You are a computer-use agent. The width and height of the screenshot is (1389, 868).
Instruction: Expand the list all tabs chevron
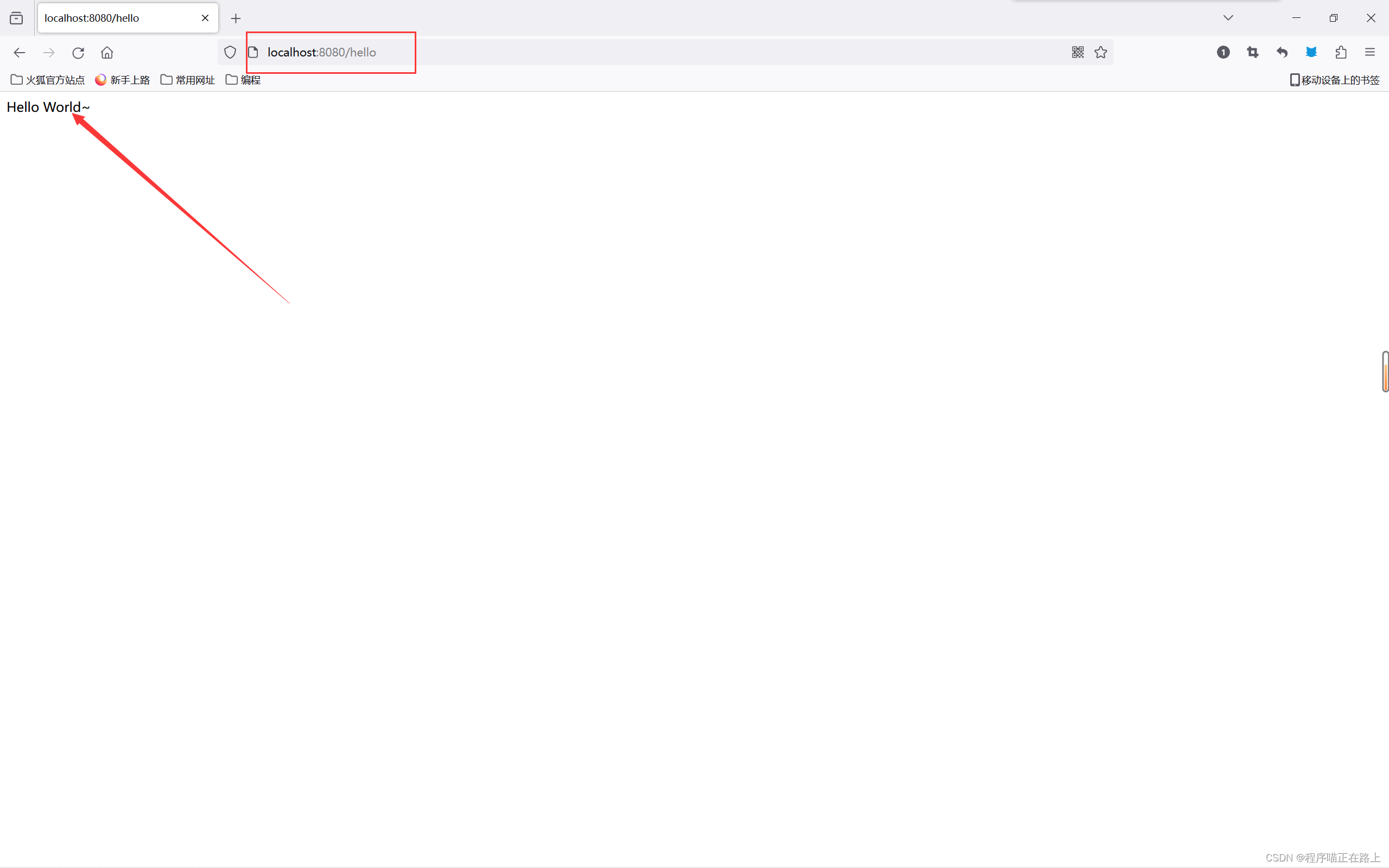[1228, 18]
